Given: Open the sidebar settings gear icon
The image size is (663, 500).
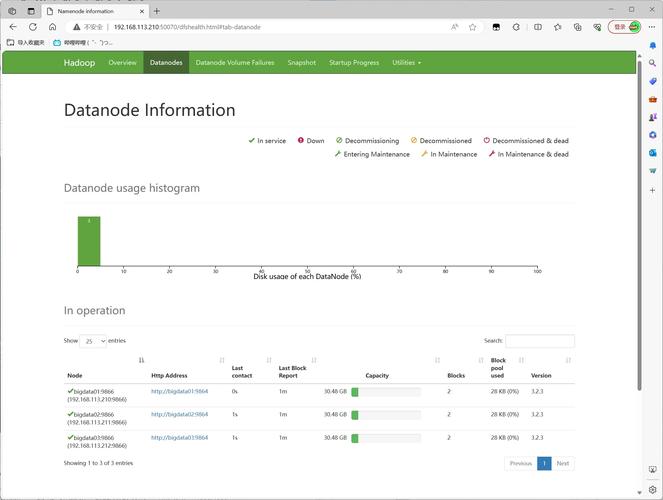Looking at the screenshot, I should (652, 489).
